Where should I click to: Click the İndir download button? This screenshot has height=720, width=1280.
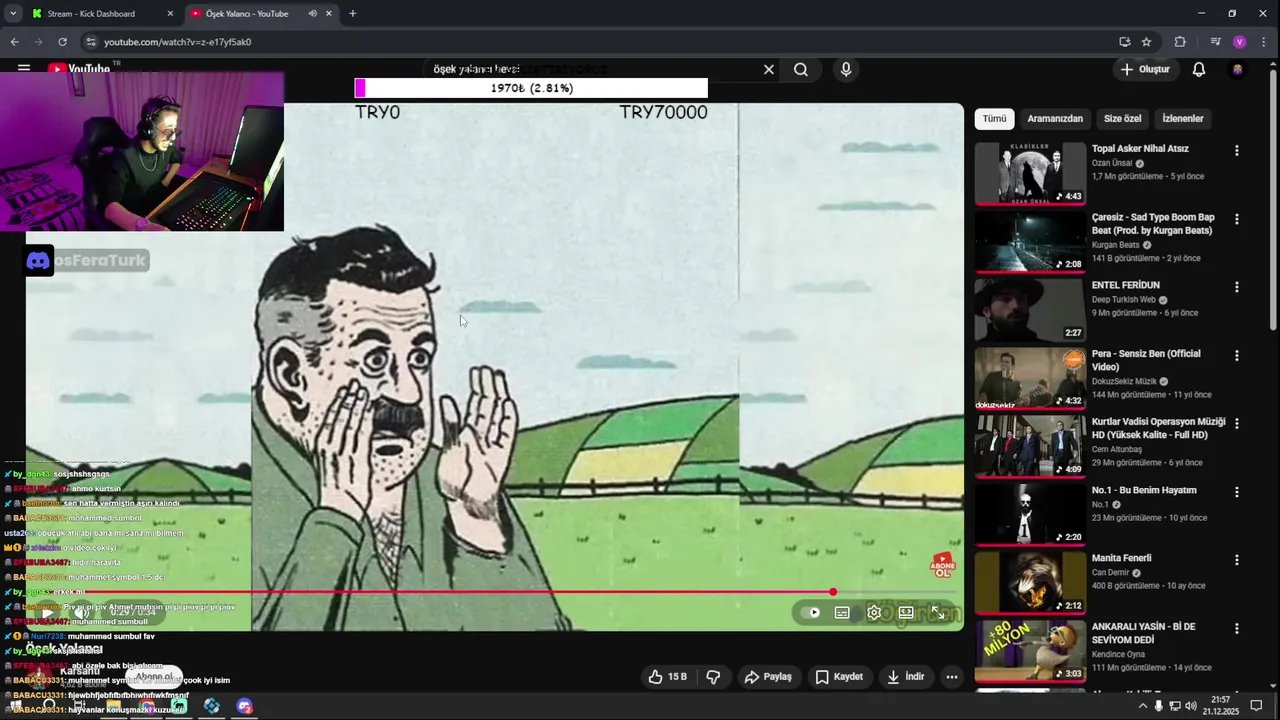coord(905,677)
